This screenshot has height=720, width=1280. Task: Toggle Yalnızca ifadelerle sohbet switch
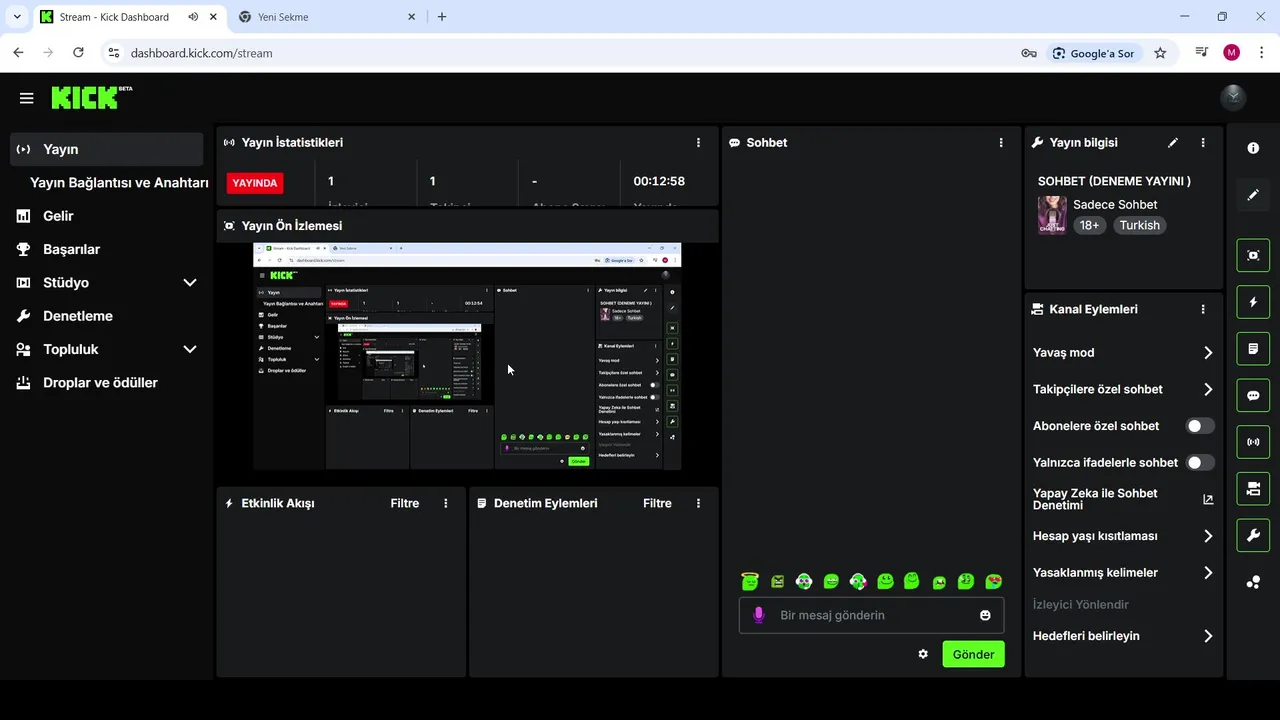(x=1200, y=462)
